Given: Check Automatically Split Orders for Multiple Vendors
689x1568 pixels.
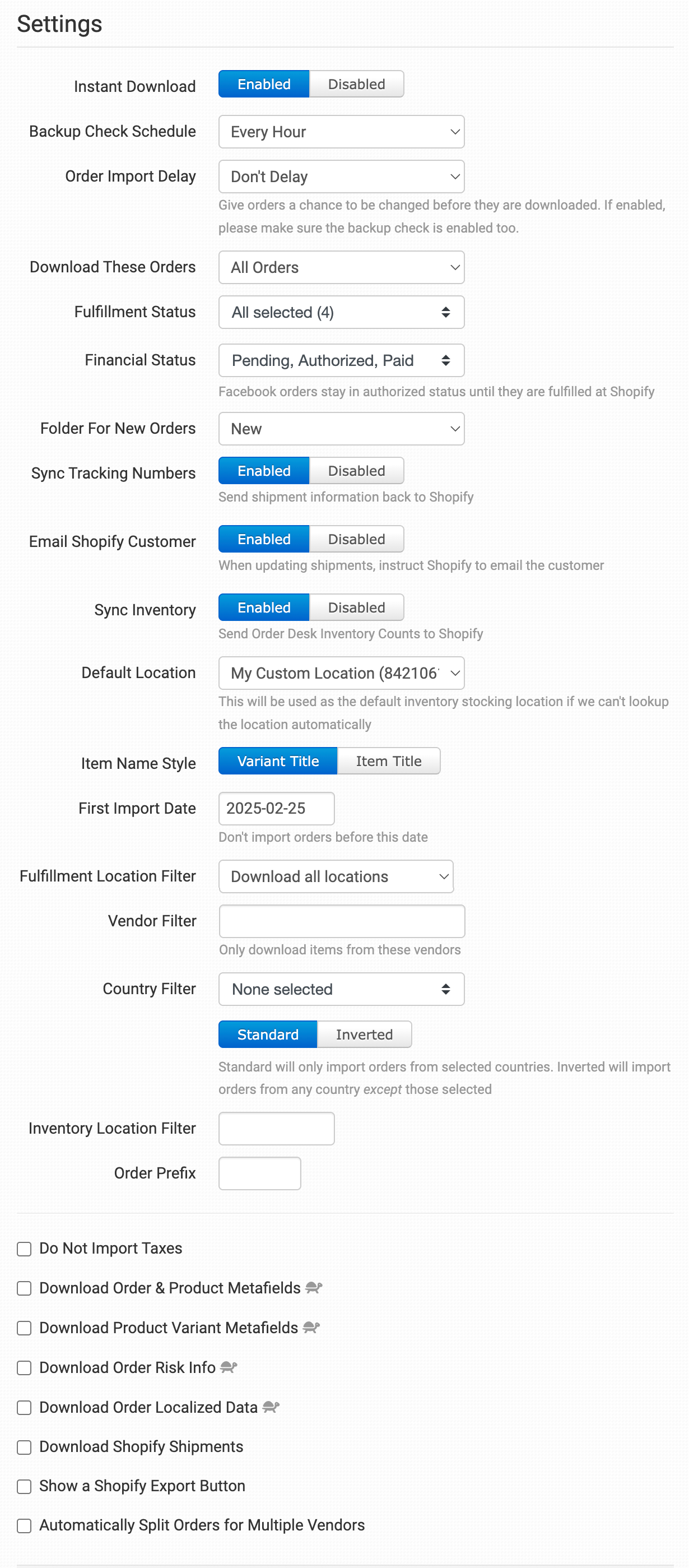Looking at the screenshot, I should (24, 1526).
